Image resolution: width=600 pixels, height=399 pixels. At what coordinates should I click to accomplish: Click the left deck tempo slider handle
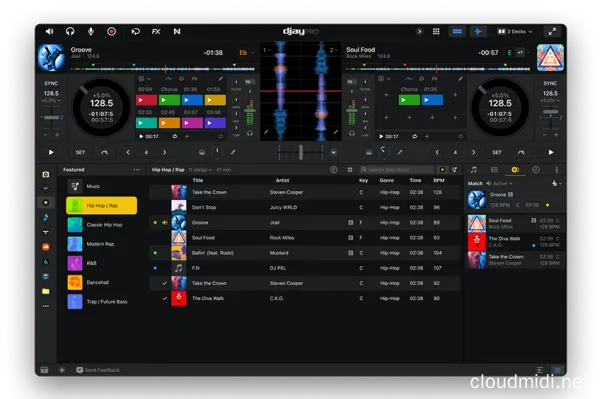[x=51, y=117]
